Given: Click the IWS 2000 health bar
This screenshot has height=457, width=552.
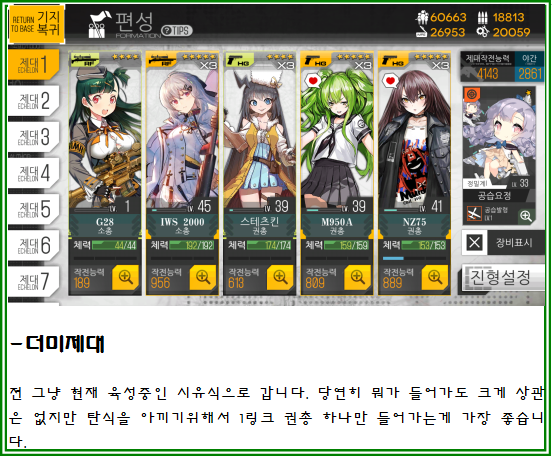Looking at the screenshot, I should tap(192, 245).
